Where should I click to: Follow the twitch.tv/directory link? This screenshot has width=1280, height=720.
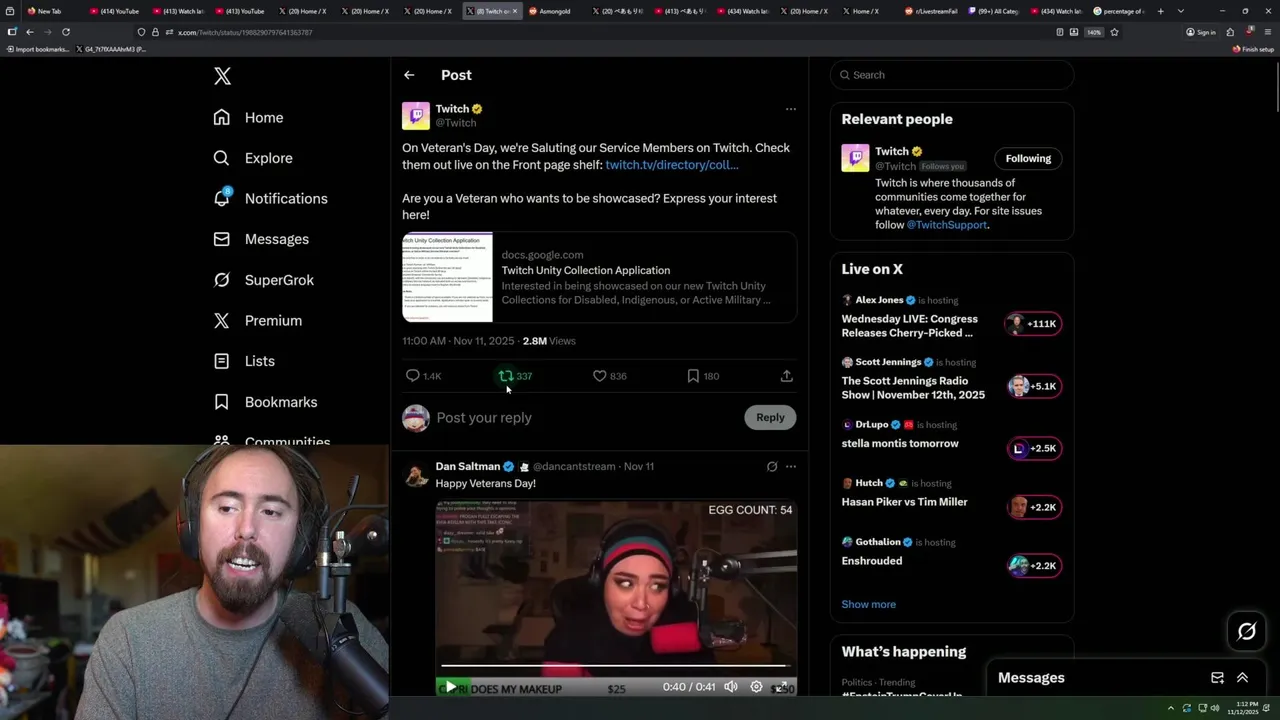[672, 165]
